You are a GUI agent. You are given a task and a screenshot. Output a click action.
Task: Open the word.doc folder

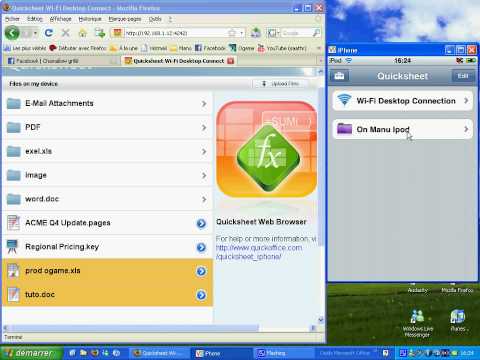107,199
